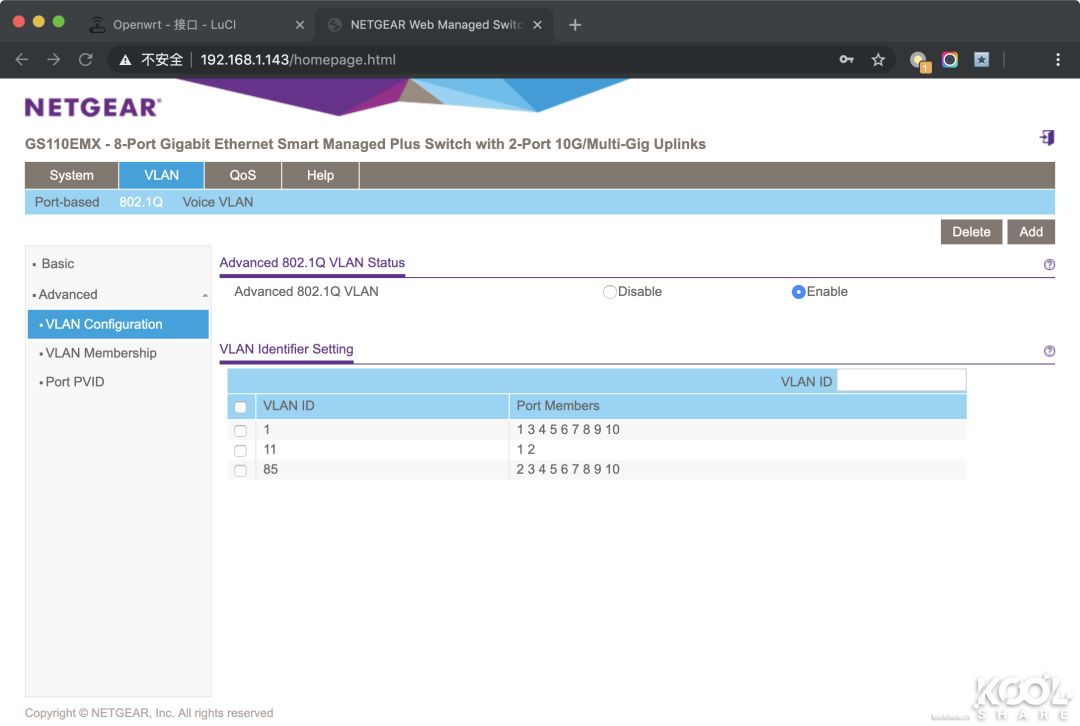Open the QoS menu tab
The width and height of the screenshot is (1080, 726).
pos(242,175)
